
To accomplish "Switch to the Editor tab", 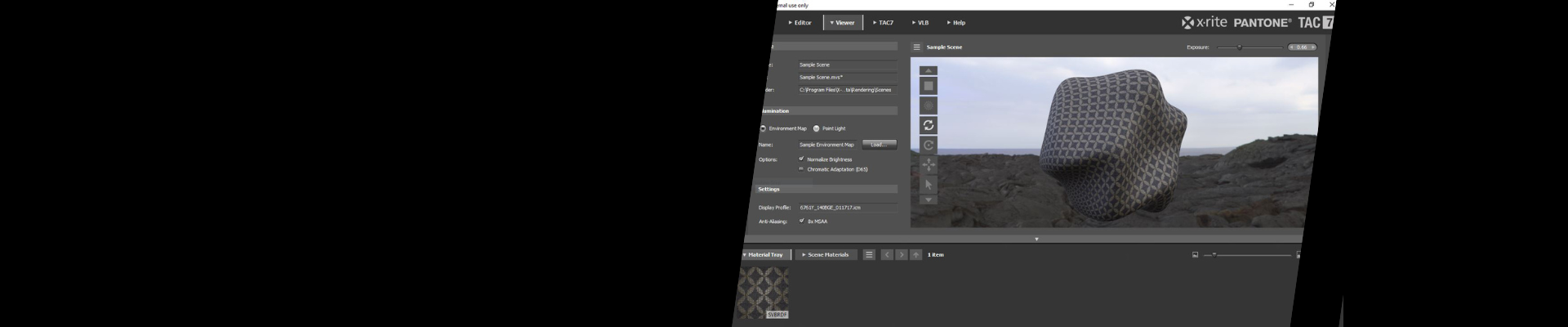I will [x=800, y=23].
